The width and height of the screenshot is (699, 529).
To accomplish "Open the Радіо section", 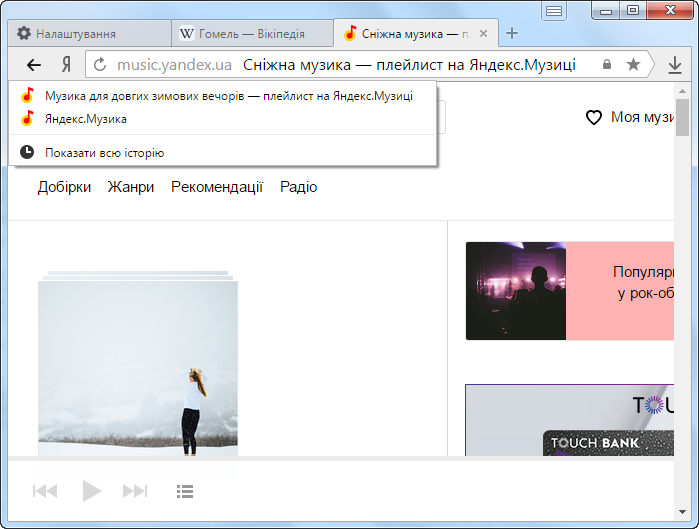I will (x=298, y=187).
